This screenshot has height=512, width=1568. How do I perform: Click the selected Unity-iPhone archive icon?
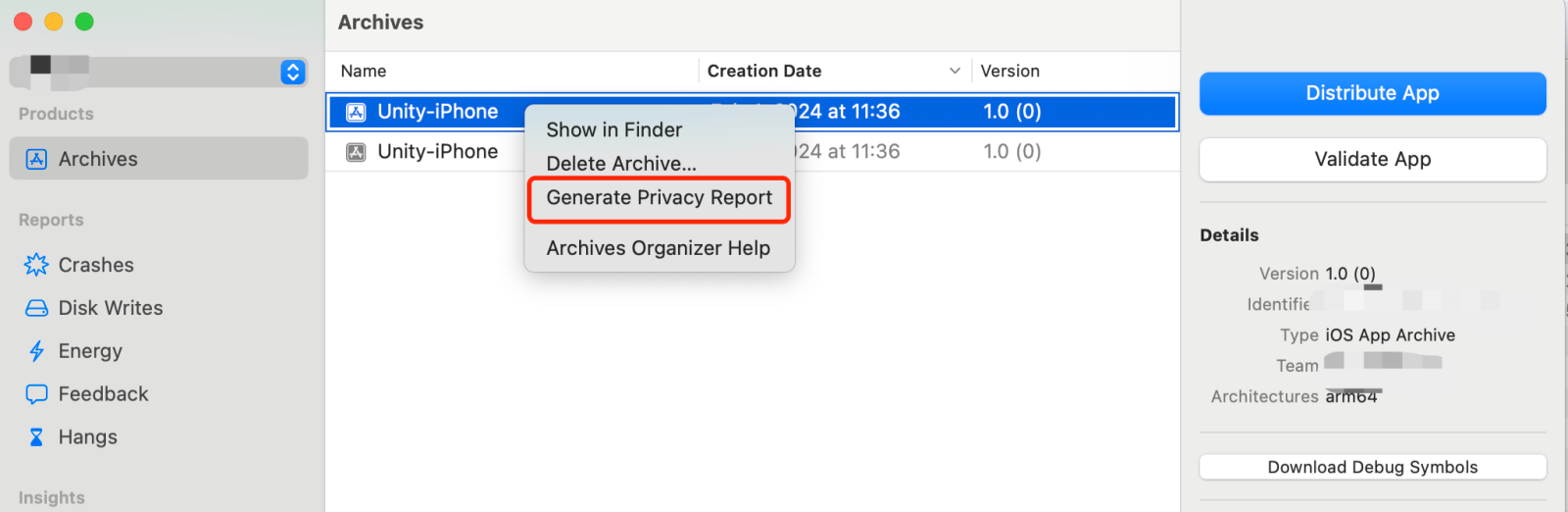pyautogui.click(x=357, y=112)
